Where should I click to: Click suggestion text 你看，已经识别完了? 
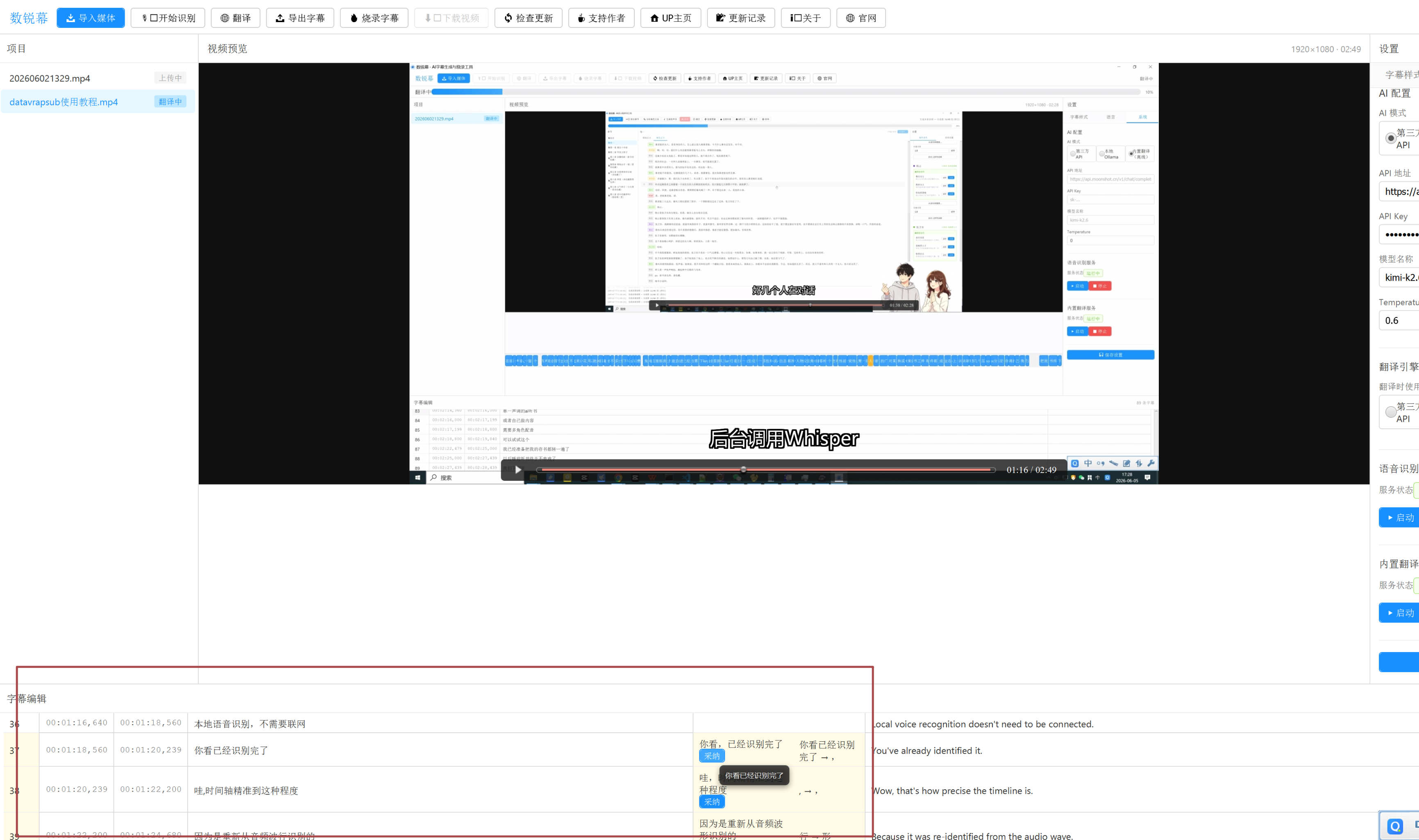coord(741,744)
